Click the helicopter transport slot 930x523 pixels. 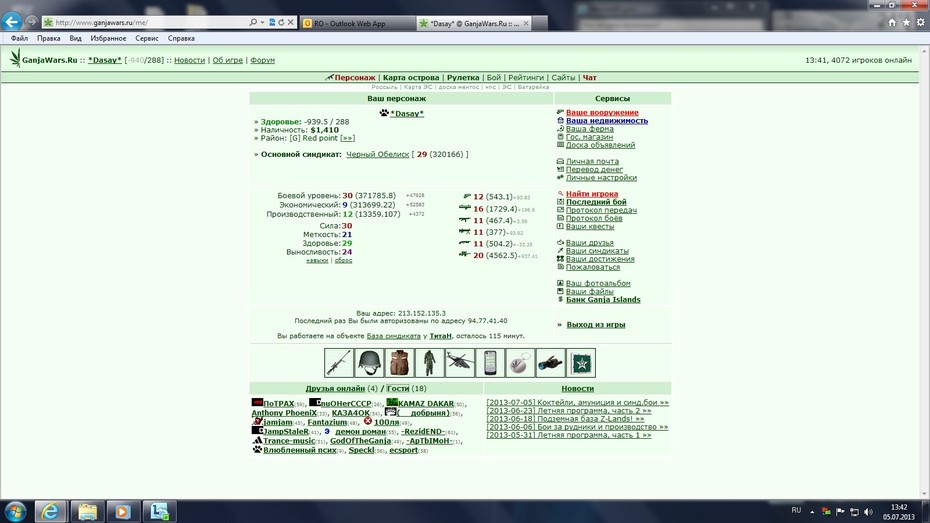[x=460, y=362]
